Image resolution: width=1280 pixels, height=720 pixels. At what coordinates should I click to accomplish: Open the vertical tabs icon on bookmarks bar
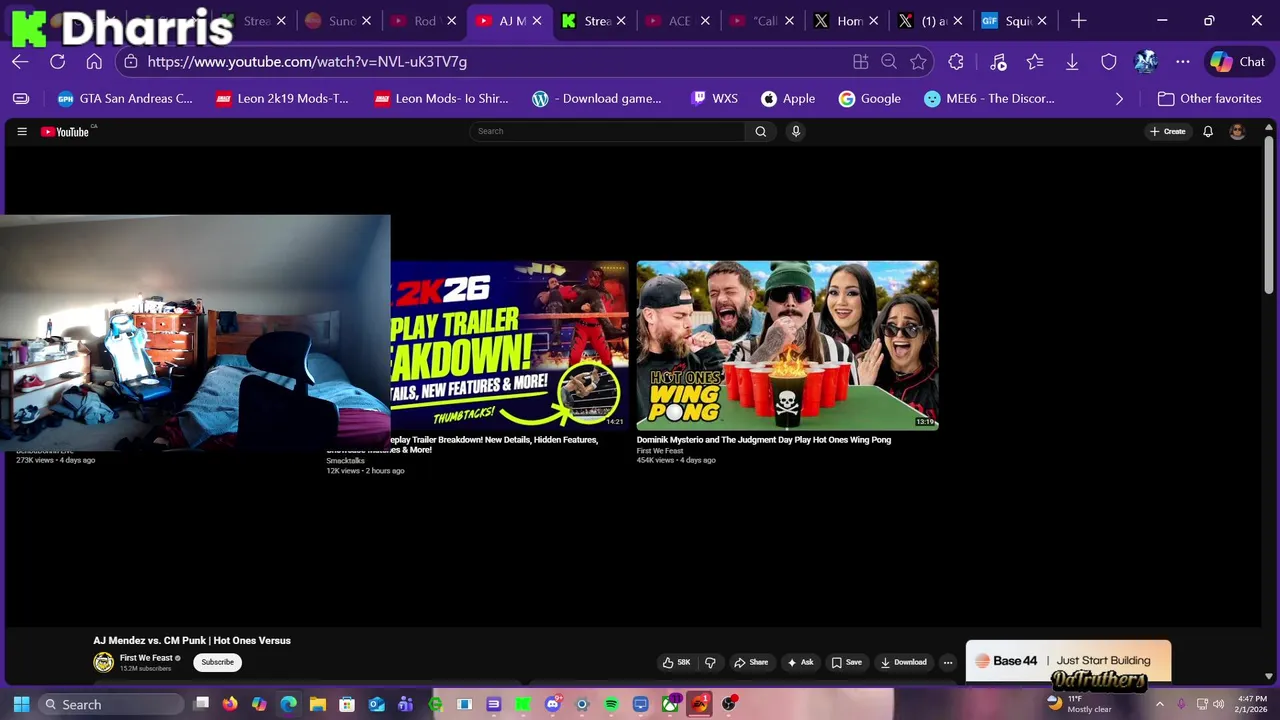coord(21,99)
